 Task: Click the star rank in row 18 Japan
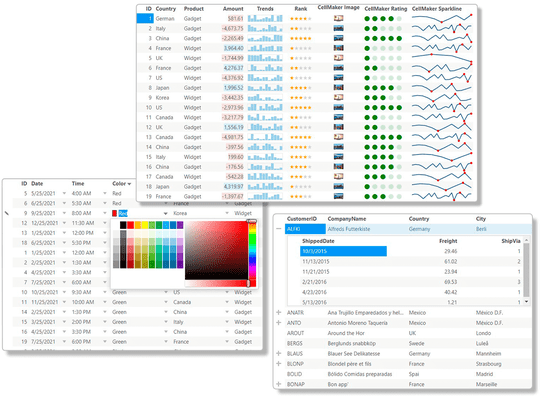301,186
